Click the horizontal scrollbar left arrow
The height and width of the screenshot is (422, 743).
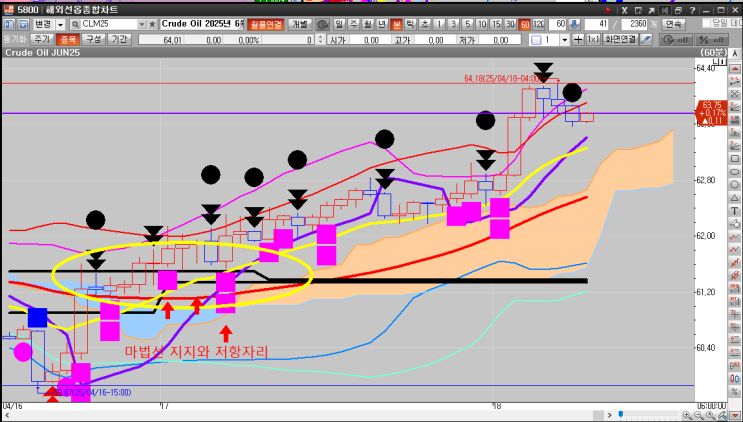point(7,415)
